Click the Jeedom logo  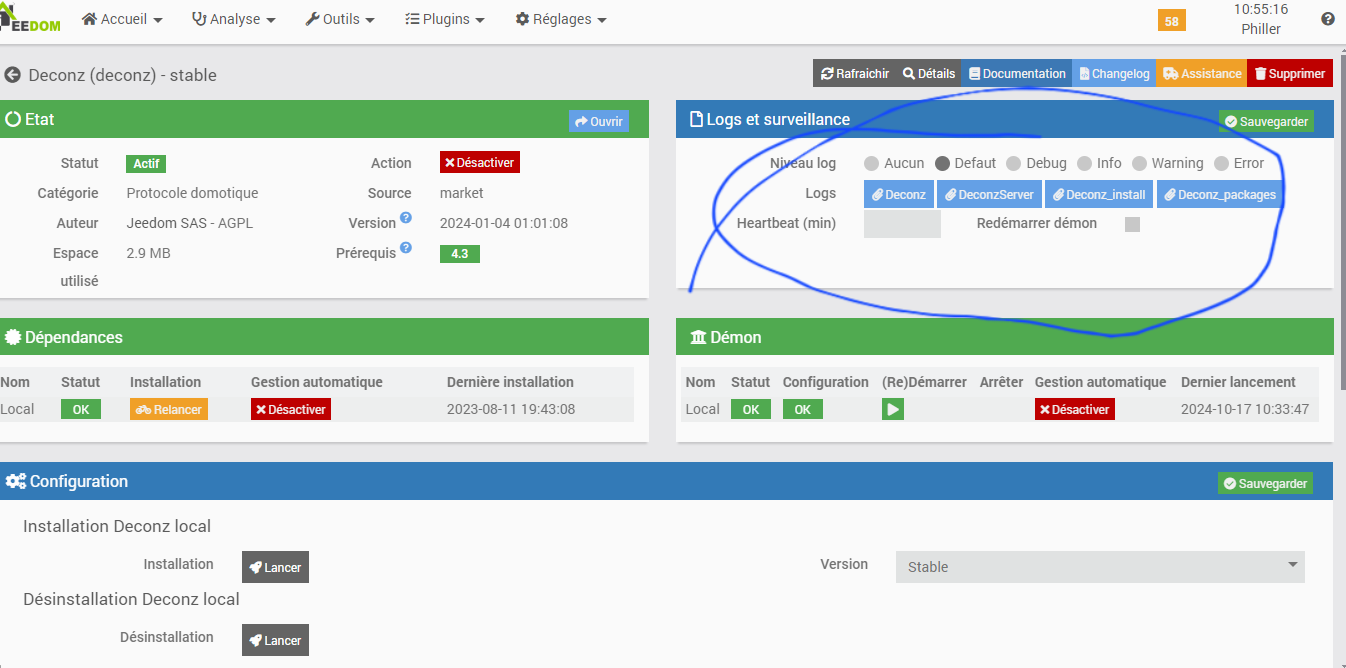click(x=30, y=19)
